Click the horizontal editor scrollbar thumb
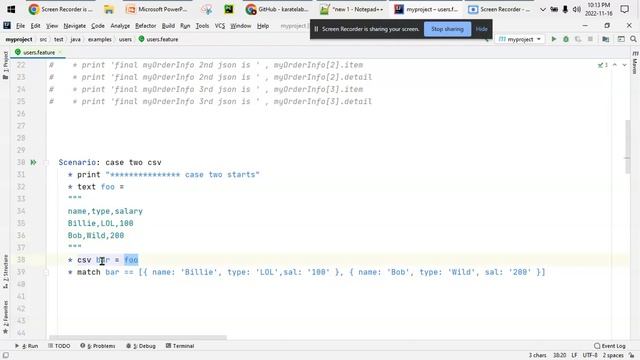 point(138,338)
